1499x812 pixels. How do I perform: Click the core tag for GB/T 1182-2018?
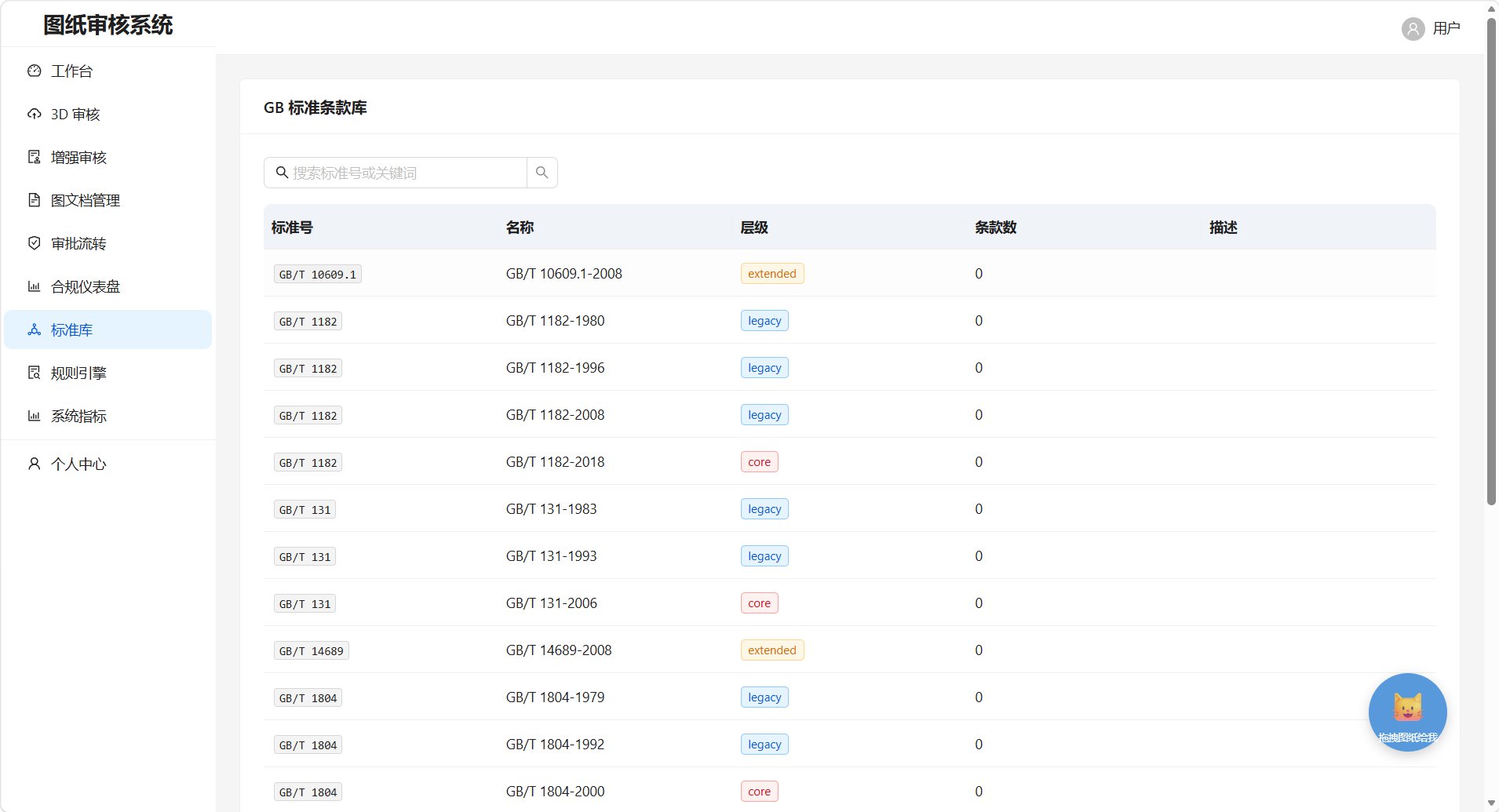pos(759,462)
